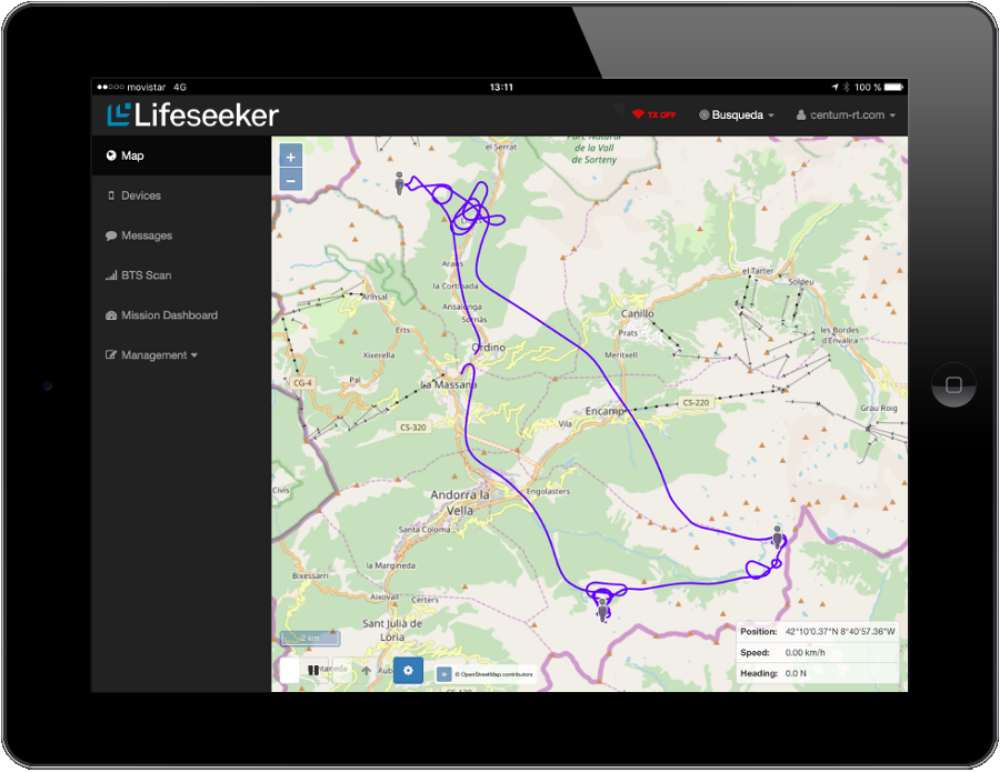The image size is (1000, 773).
Task: Select person marker at top-left of track
Action: pyautogui.click(x=399, y=183)
